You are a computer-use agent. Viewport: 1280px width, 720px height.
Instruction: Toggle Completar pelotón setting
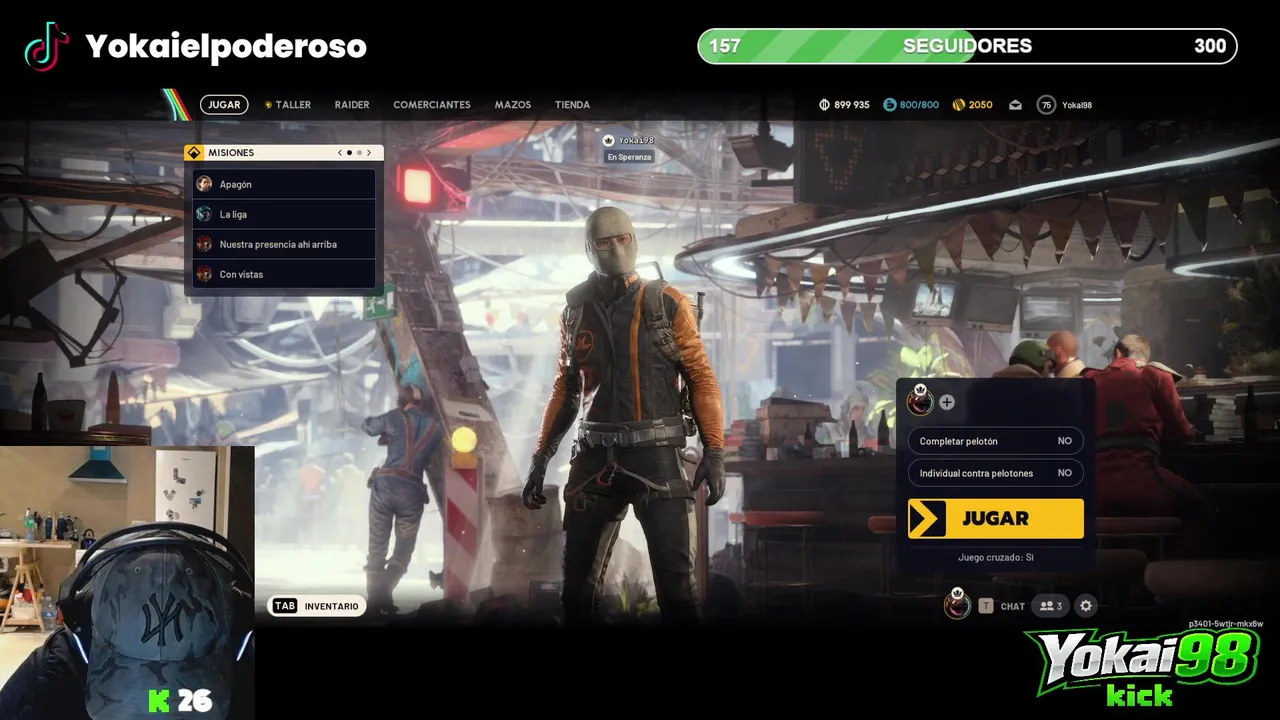pos(995,441)
